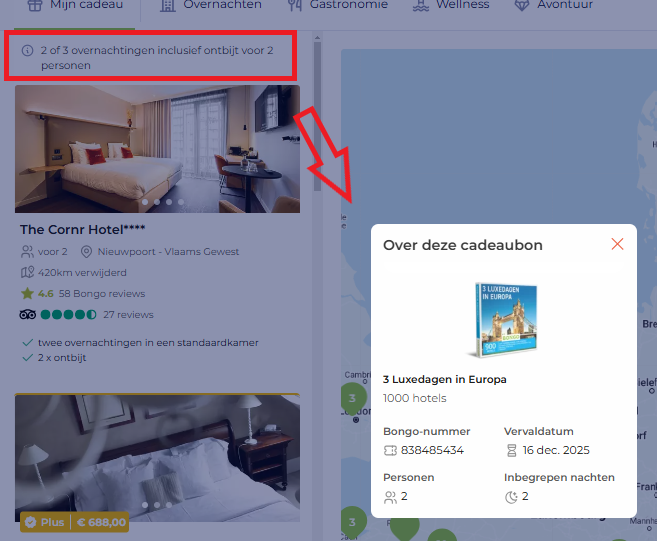The width and height of the screenshot is (657, 541).
Task: Click the green map cluster 3 at bottom left of the map
Action: [x=353, y=522]
